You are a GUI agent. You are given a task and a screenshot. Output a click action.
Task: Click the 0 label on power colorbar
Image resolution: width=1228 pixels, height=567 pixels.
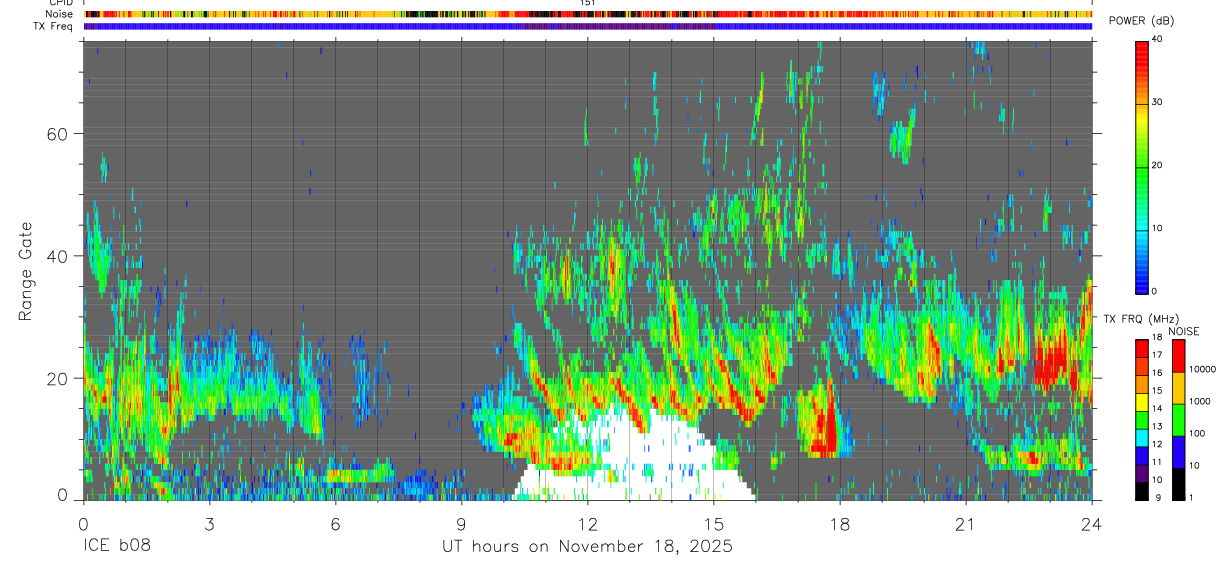pyautogui.click(x=1153, y=291)
